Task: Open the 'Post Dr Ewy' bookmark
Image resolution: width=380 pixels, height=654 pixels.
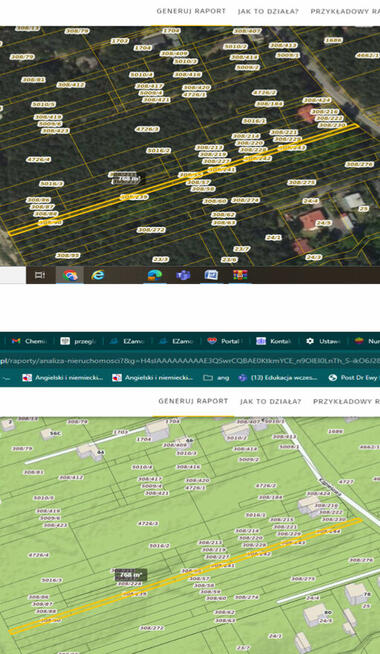Action: [x=354, y=378]
